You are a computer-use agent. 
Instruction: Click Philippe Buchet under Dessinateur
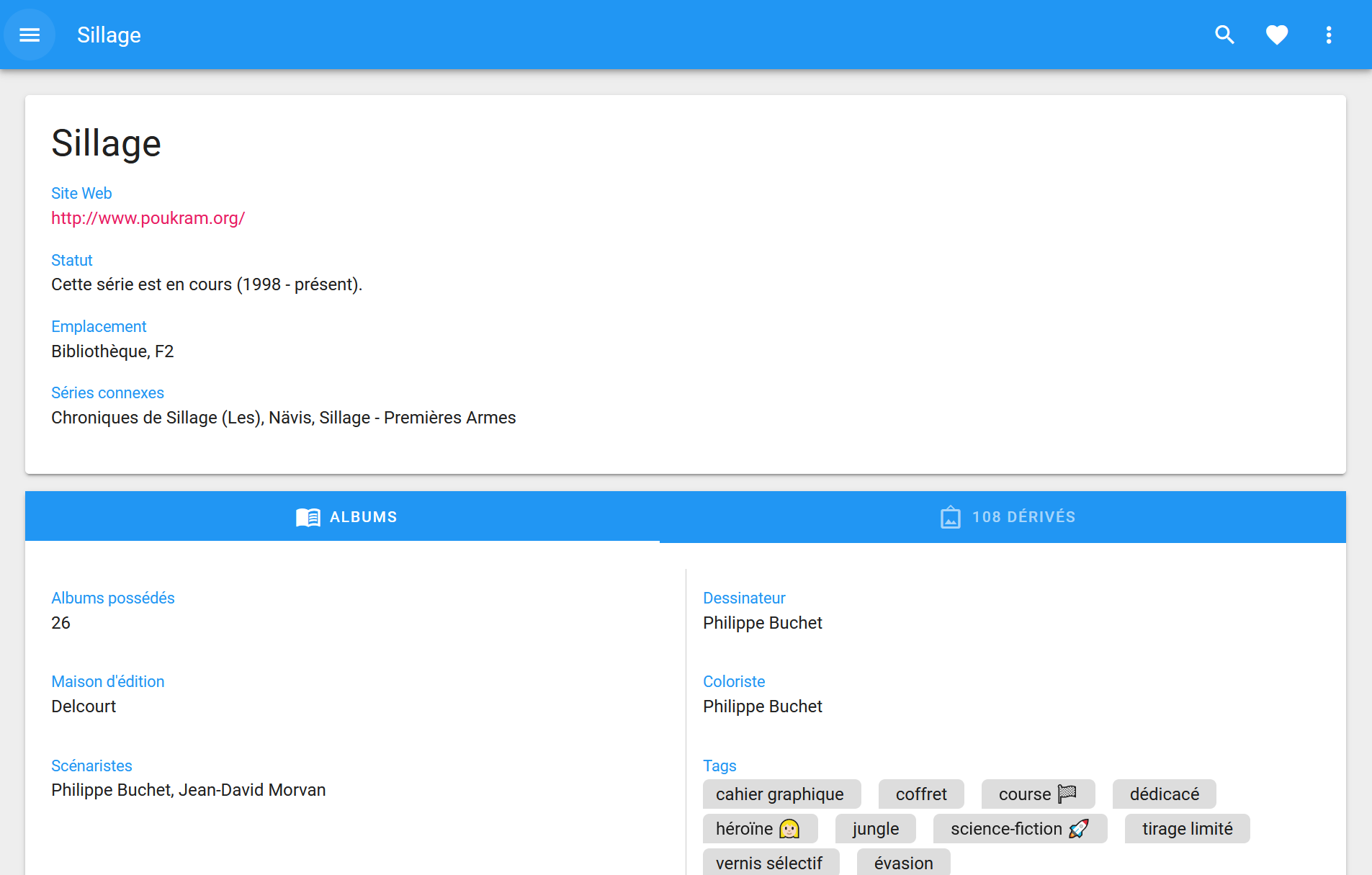coord(763,623)
